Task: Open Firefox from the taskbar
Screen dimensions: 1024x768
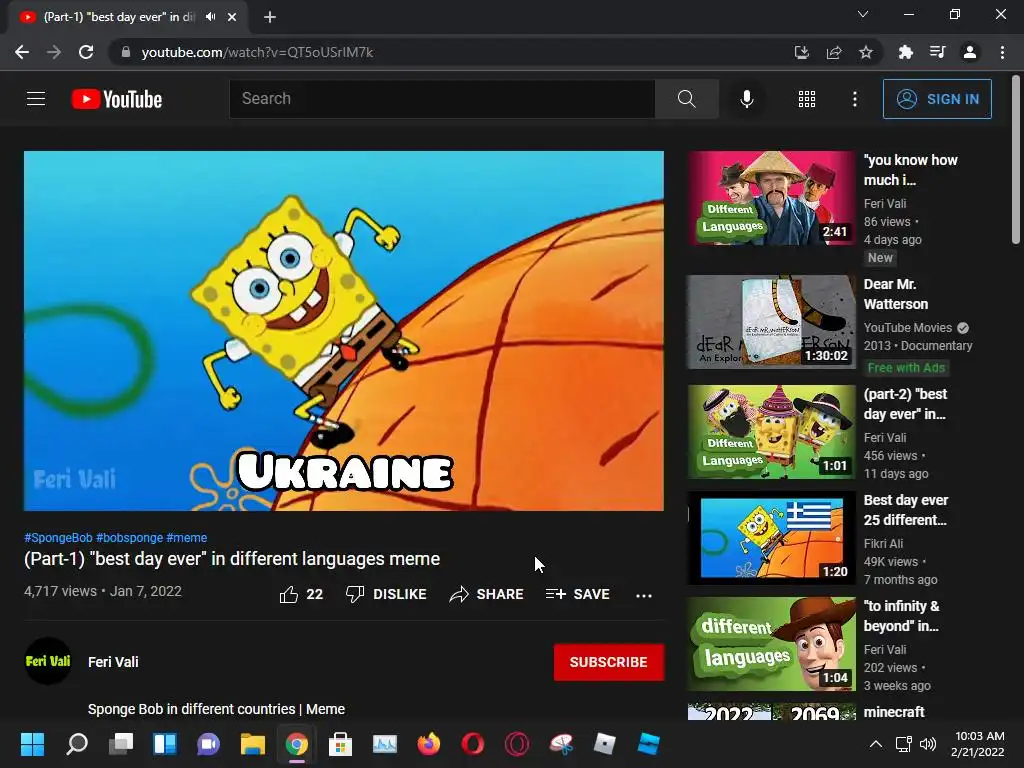Action: [x=428, y=744]
